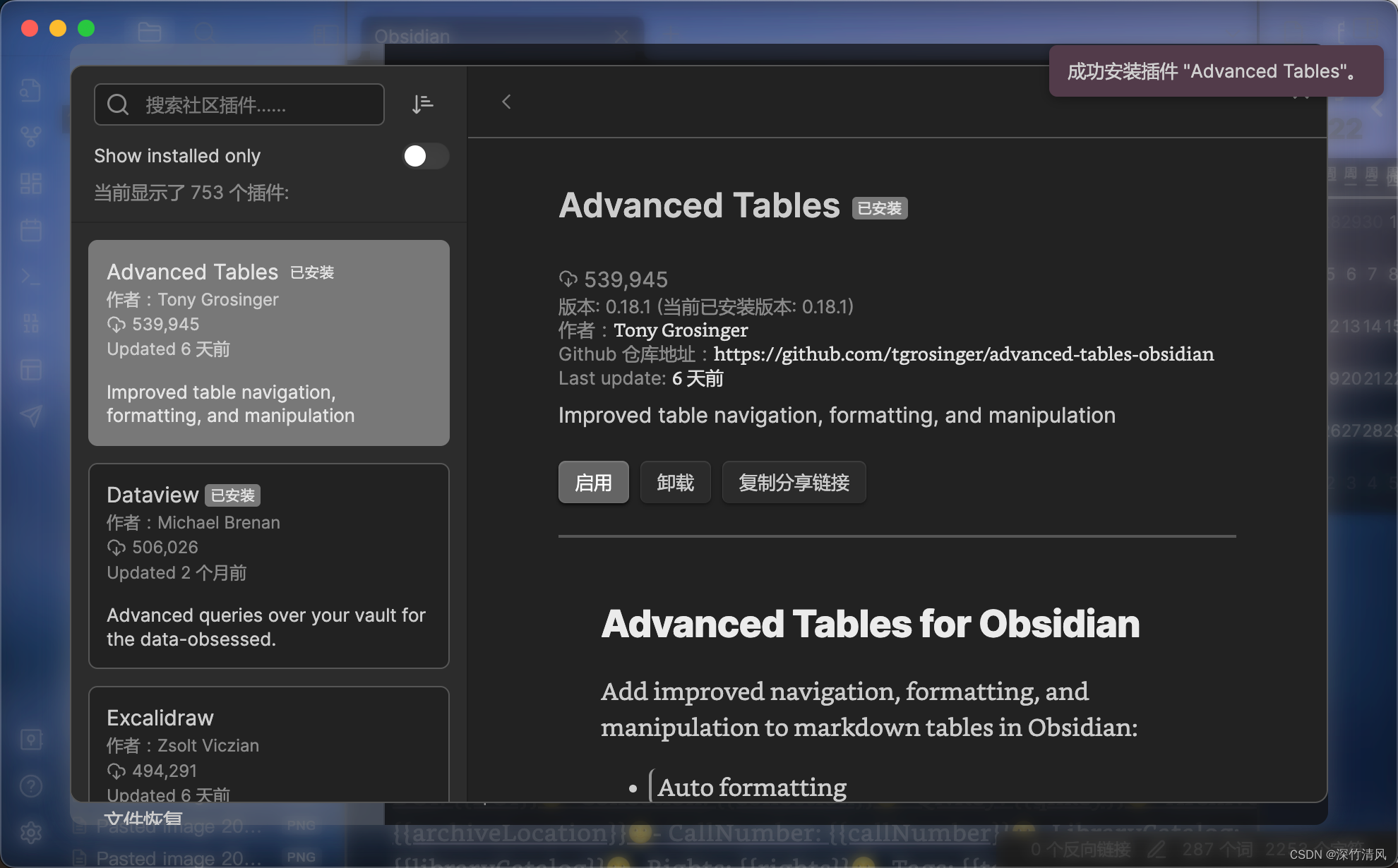The width and height of the screenshot is (1398, 868).
Task: Open settings gear in ribbon
Action: click(x=30, y=833)
